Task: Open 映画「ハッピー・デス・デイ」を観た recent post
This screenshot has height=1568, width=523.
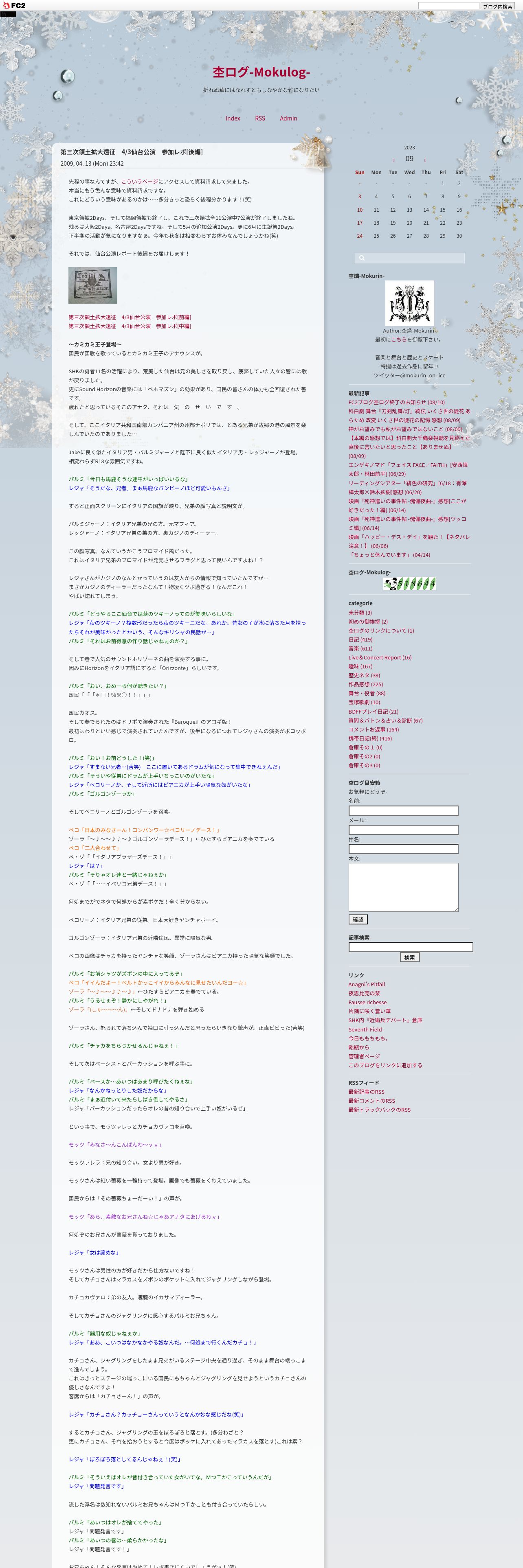Action: point(409,542)
